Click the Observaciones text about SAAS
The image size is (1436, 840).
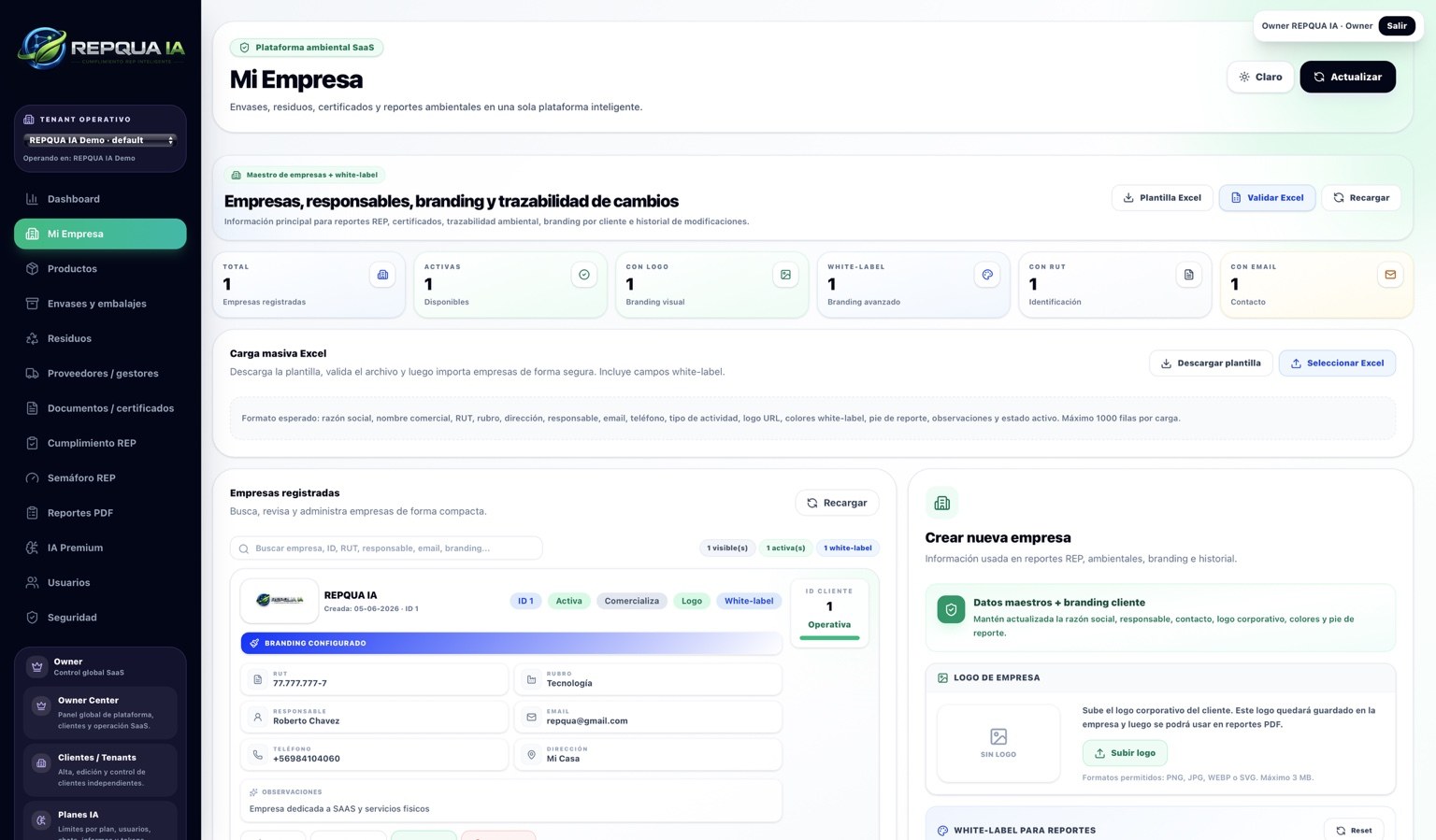coord(339,809)
